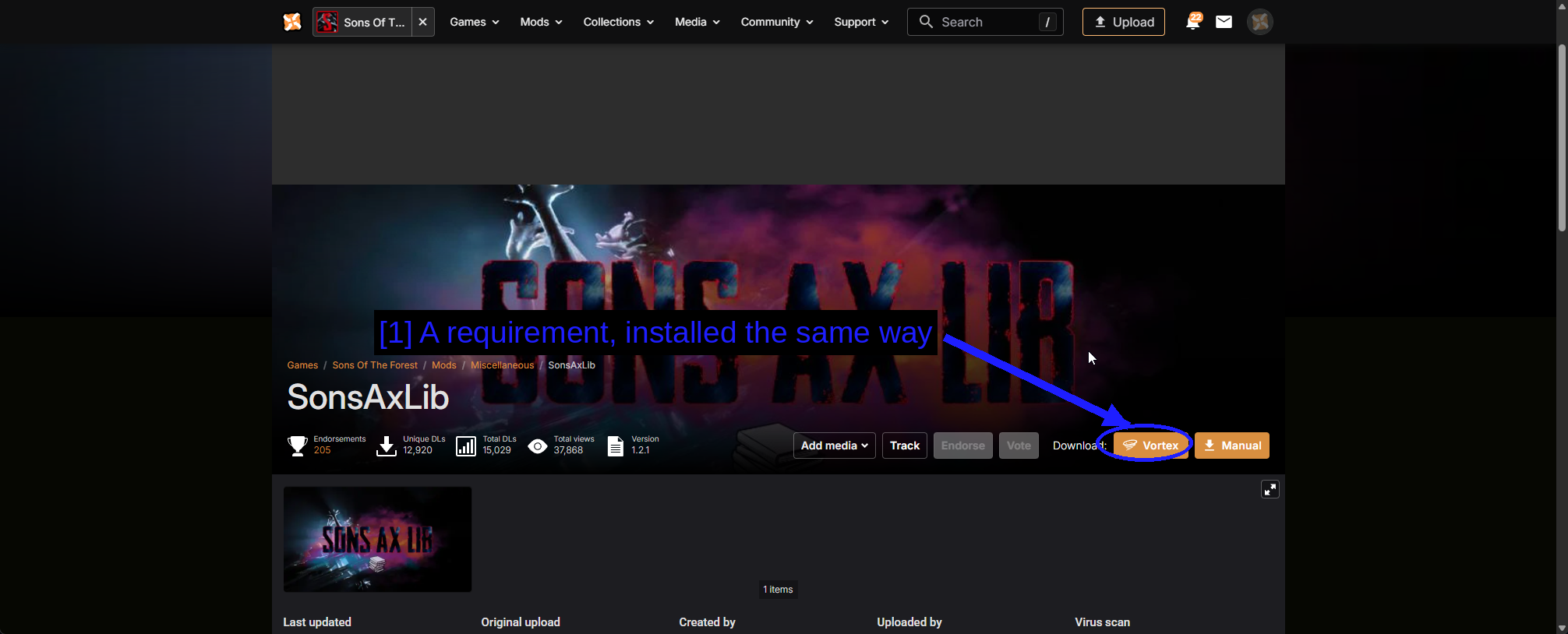Open the Support dropdown
The width and height of the screenshot is (1568, 634).
861,22
